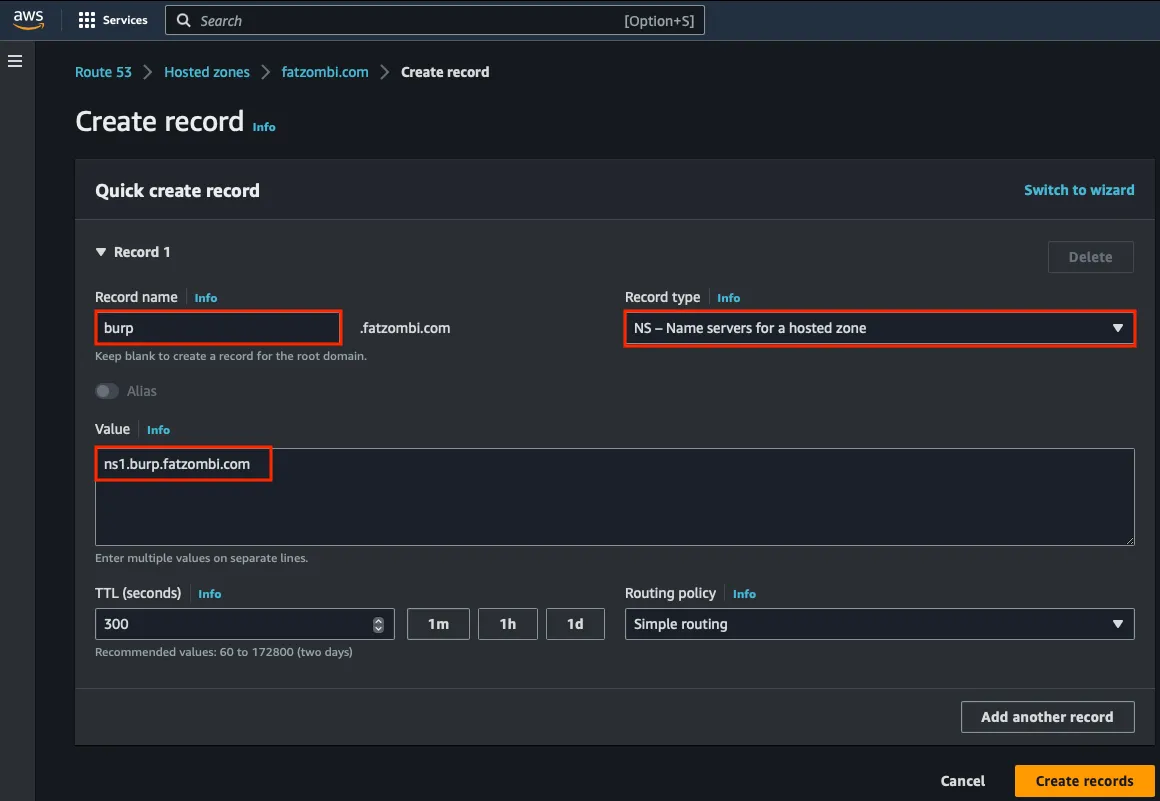Open Info link for TTL seconds
1160x801 pixels.
[209, 594]
